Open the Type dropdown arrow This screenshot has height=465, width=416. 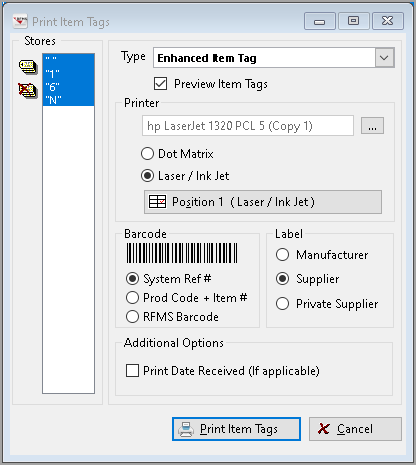point(384,58)
